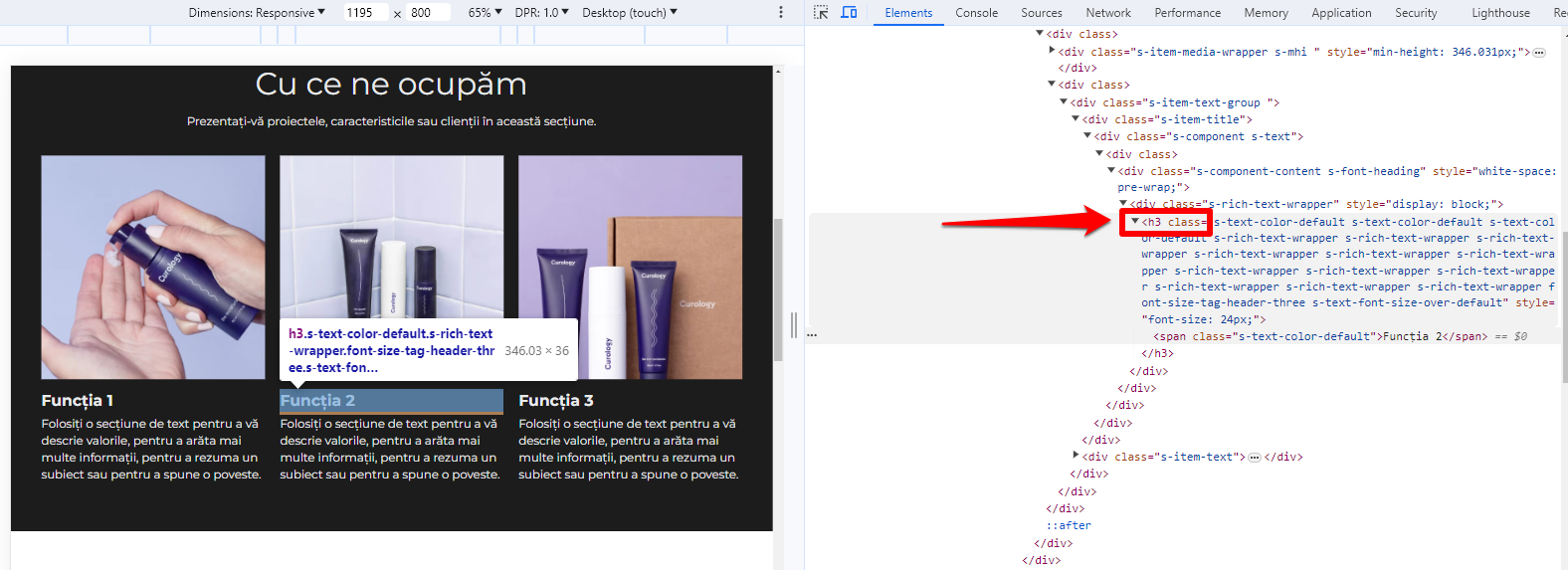
Task: Open device toolbar three-dot more options
Action: 781,12
